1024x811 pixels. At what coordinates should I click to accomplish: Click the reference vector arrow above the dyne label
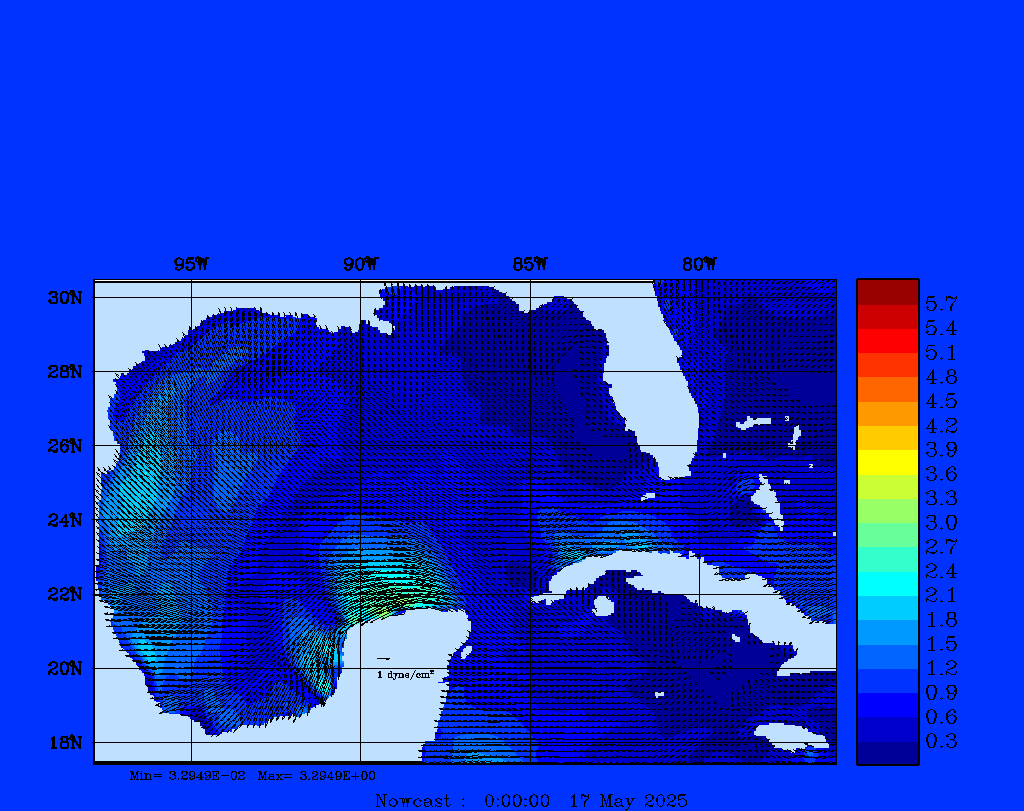point(383,659)
